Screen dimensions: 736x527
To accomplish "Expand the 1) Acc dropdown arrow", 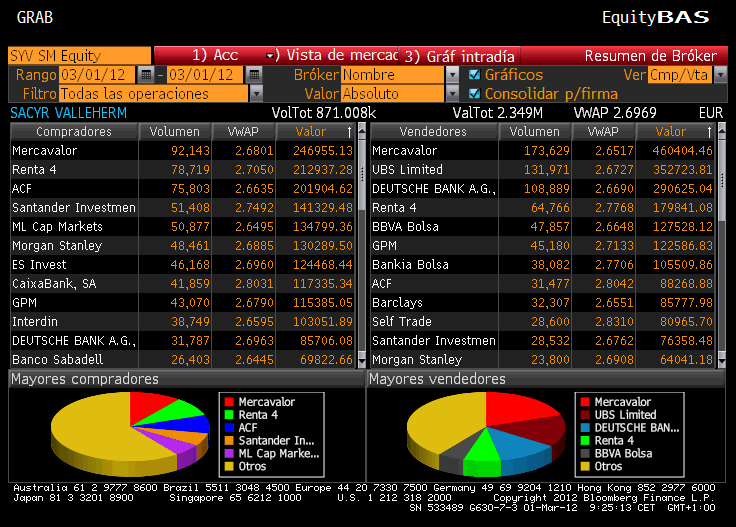I will pos(269,56).
